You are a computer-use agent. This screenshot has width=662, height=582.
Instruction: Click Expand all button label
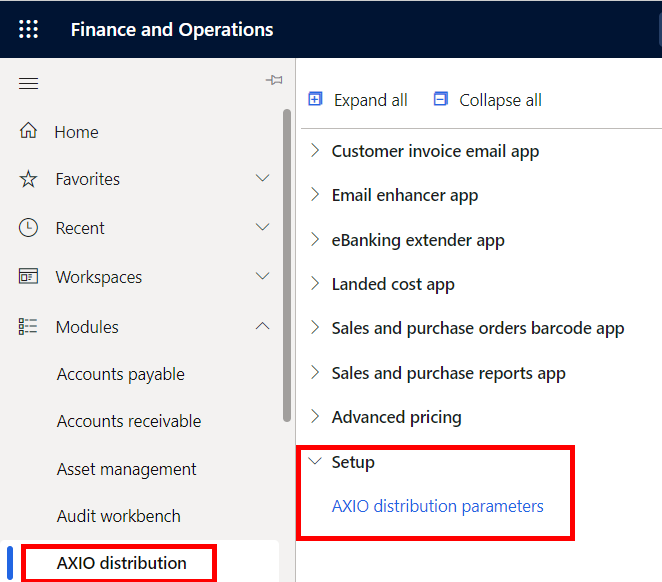coord(371,100)
